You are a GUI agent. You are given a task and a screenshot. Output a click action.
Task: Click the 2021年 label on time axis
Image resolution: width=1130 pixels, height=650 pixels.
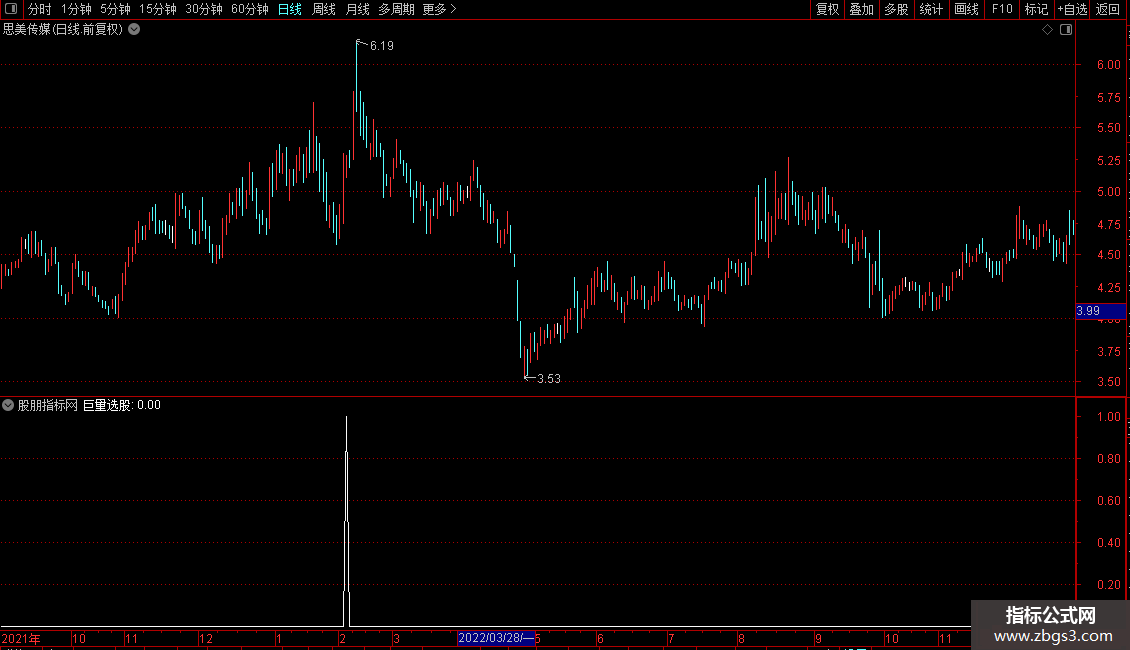[21, 638]
